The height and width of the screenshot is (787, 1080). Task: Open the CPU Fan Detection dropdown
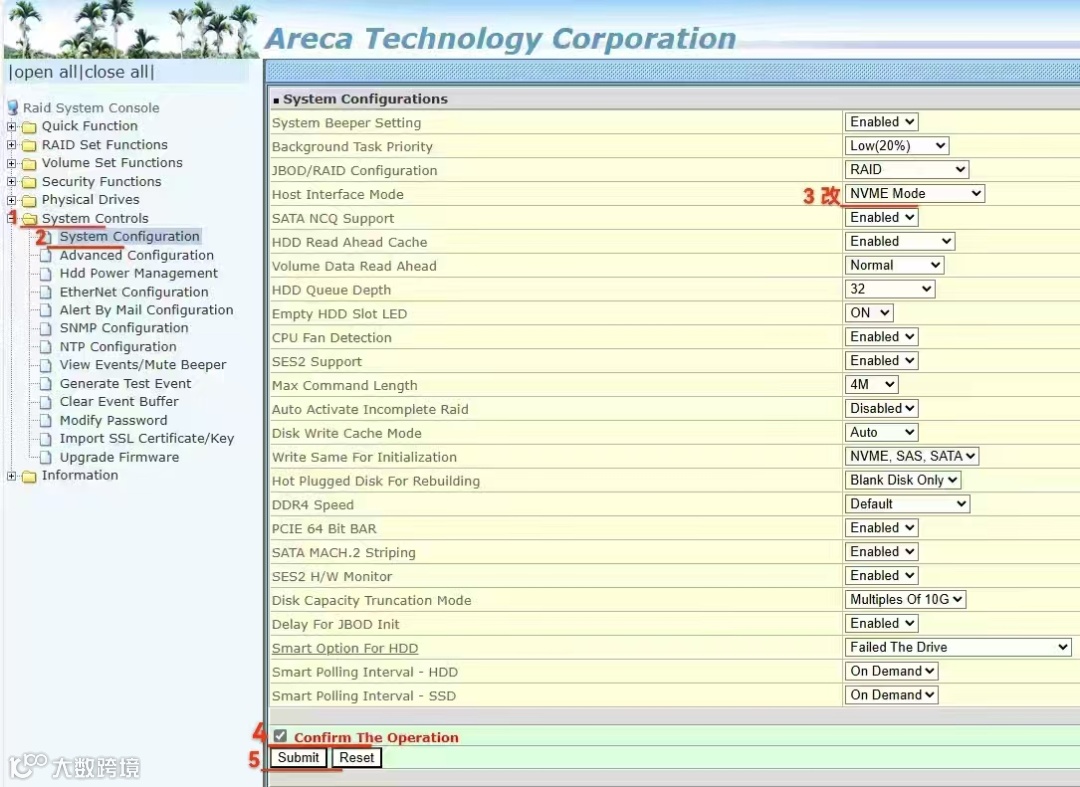point(882,337)
